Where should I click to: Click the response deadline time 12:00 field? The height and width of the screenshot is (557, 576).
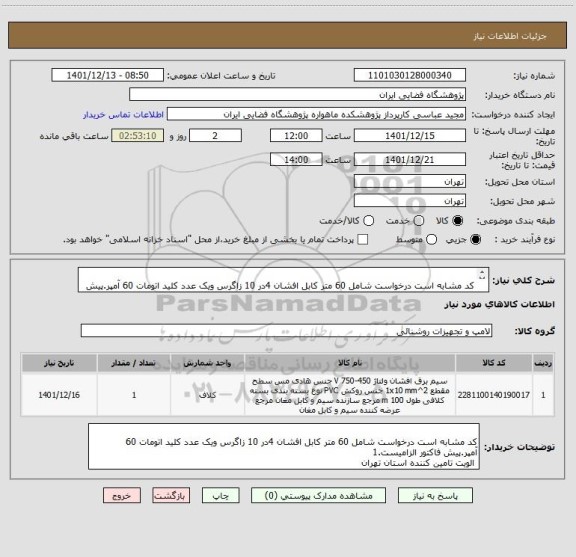pos(296,136)
